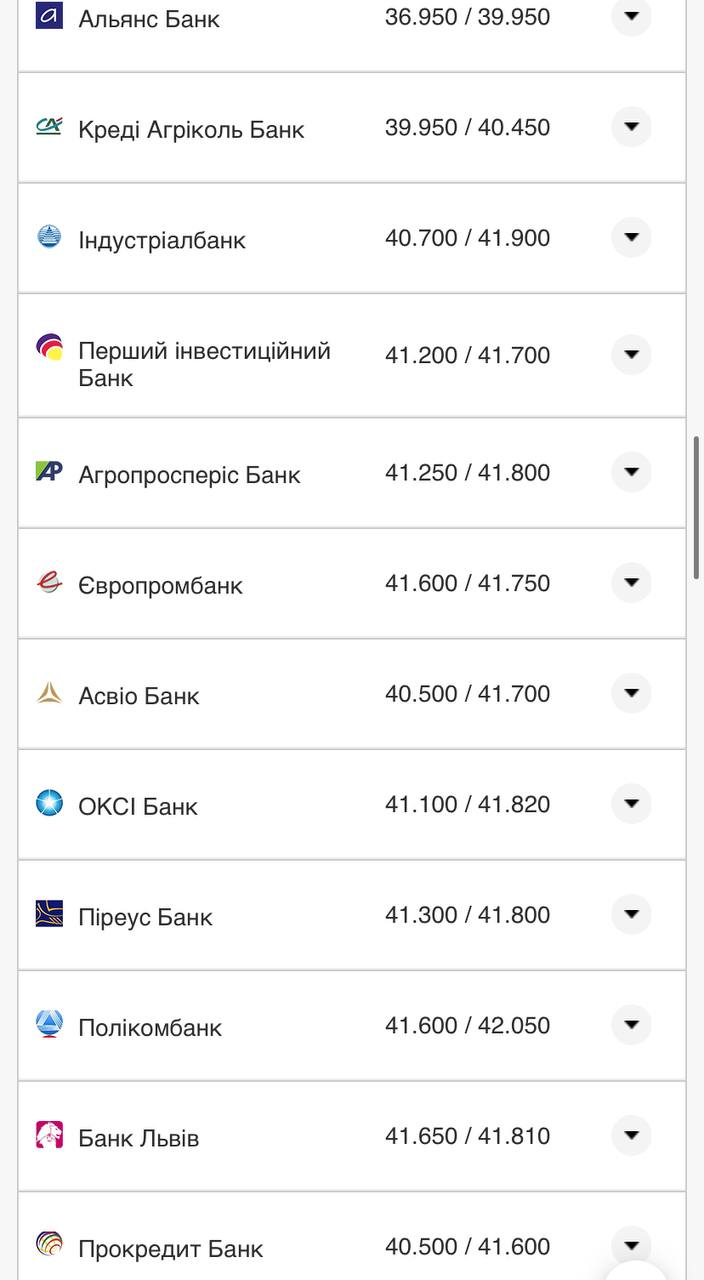704x1280 pixels.
Task: Click the Асвіо Банк star logo
Action: pos(49,693)
